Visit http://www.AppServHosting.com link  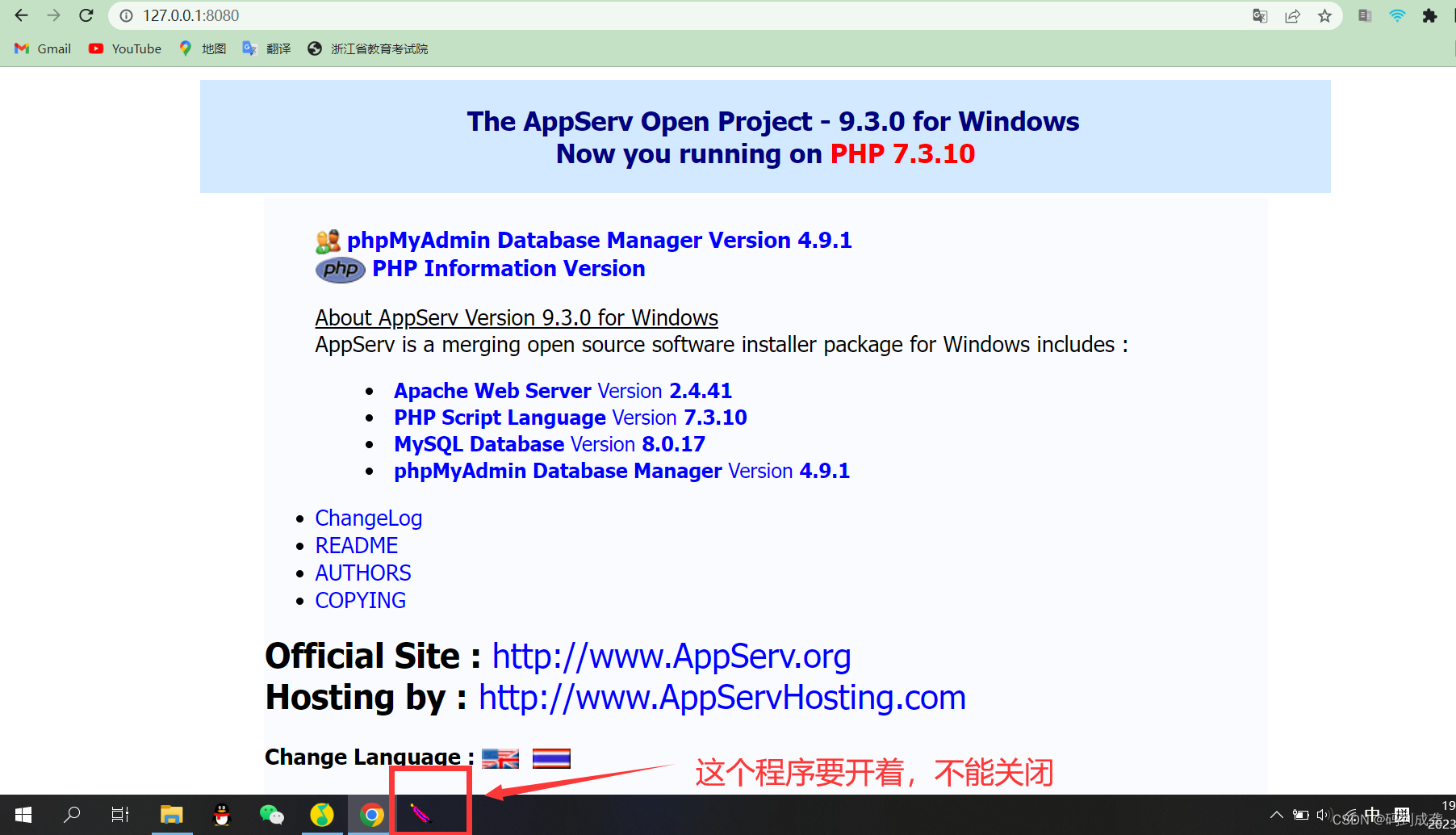click(x=722, y=698)
